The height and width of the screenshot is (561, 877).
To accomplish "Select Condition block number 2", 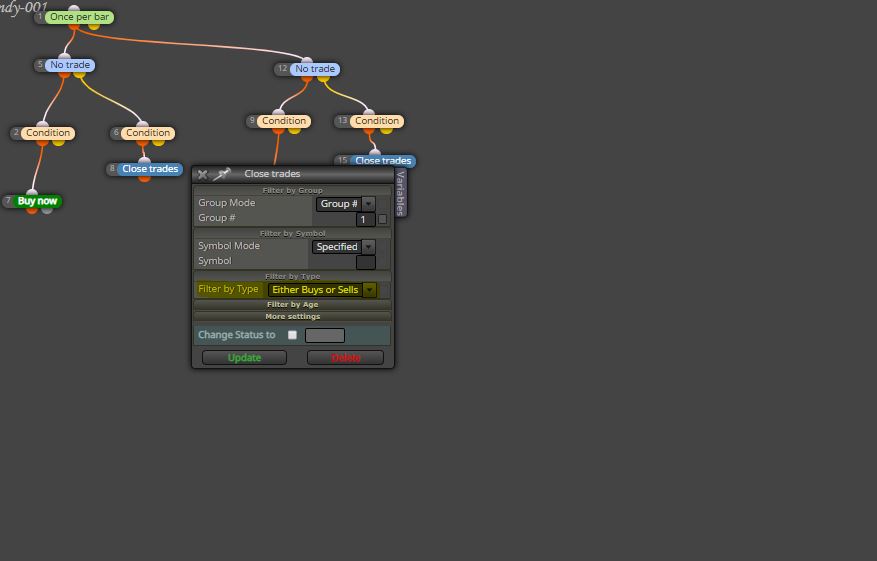I will 48,133.
